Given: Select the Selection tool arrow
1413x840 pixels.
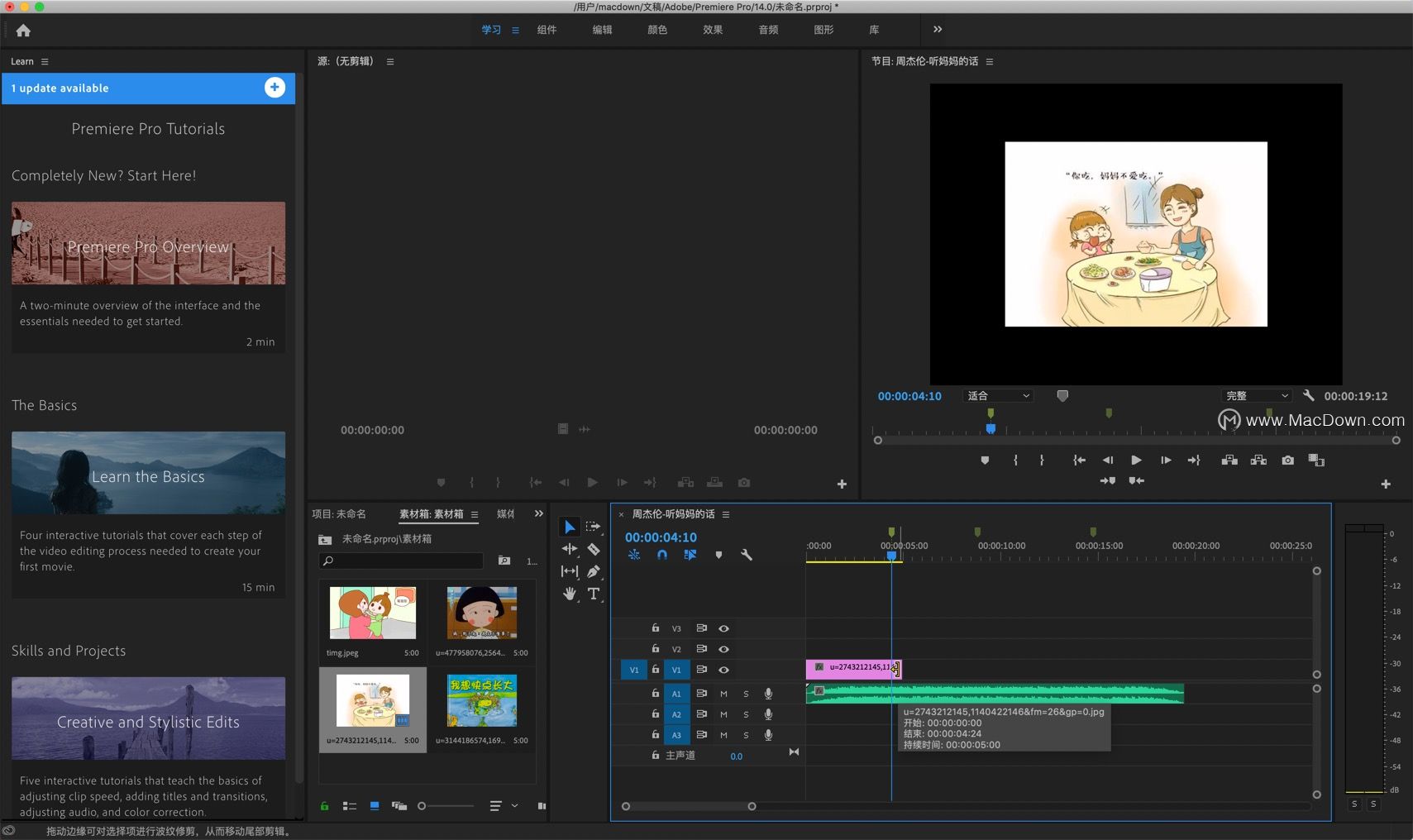Looking at the screenshot, I should 569,527.
